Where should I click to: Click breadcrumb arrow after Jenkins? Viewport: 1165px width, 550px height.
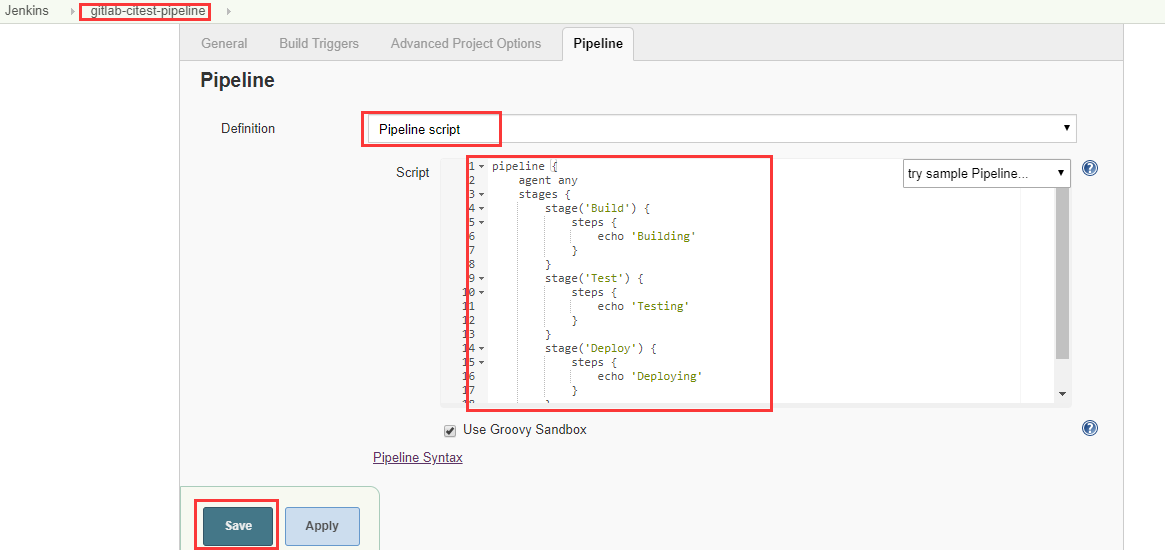click(x=72, y=12)
